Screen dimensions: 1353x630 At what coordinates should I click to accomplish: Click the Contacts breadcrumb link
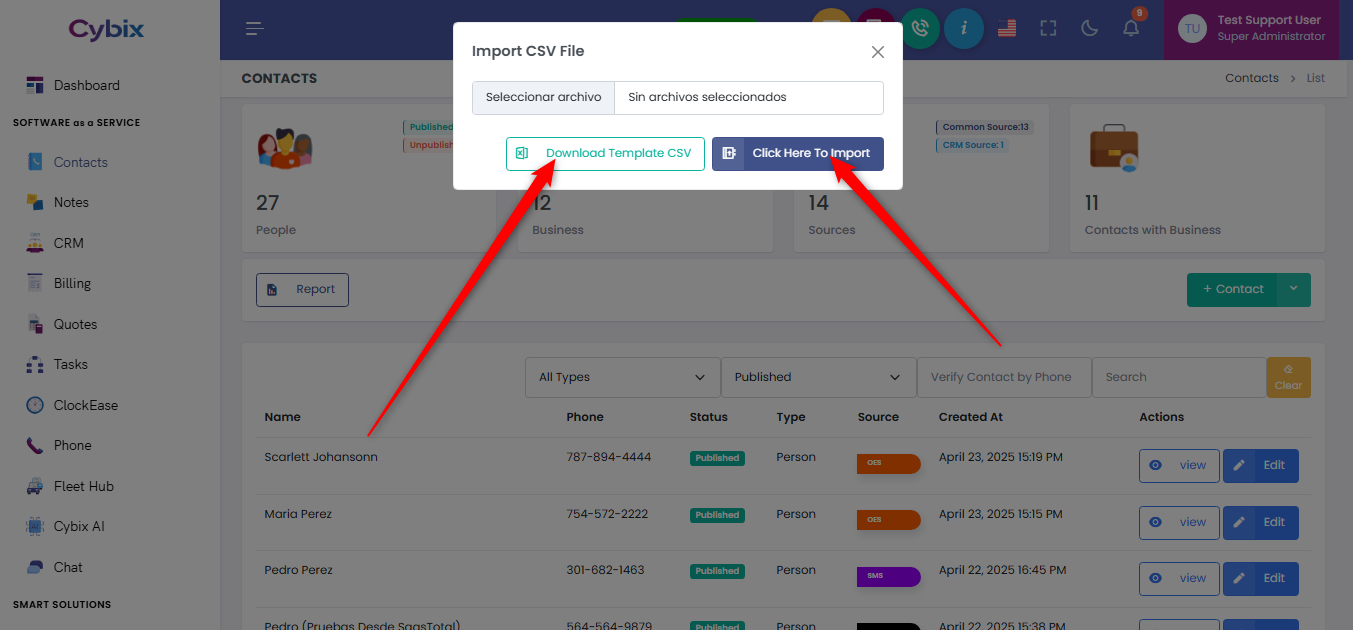click(x=1252, y=78)
